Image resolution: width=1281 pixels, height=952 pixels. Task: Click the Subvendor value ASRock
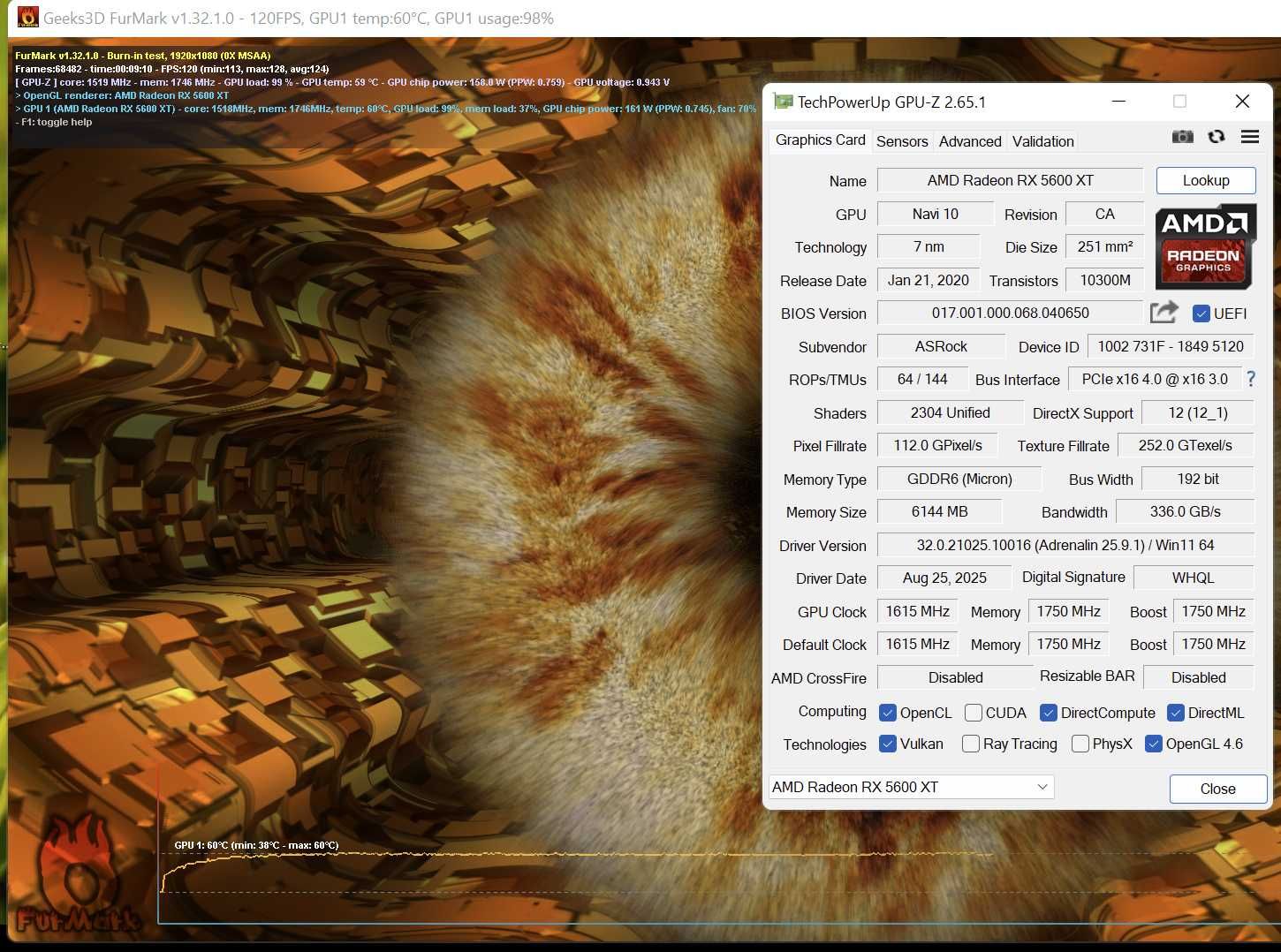click(x=941, y=346)
